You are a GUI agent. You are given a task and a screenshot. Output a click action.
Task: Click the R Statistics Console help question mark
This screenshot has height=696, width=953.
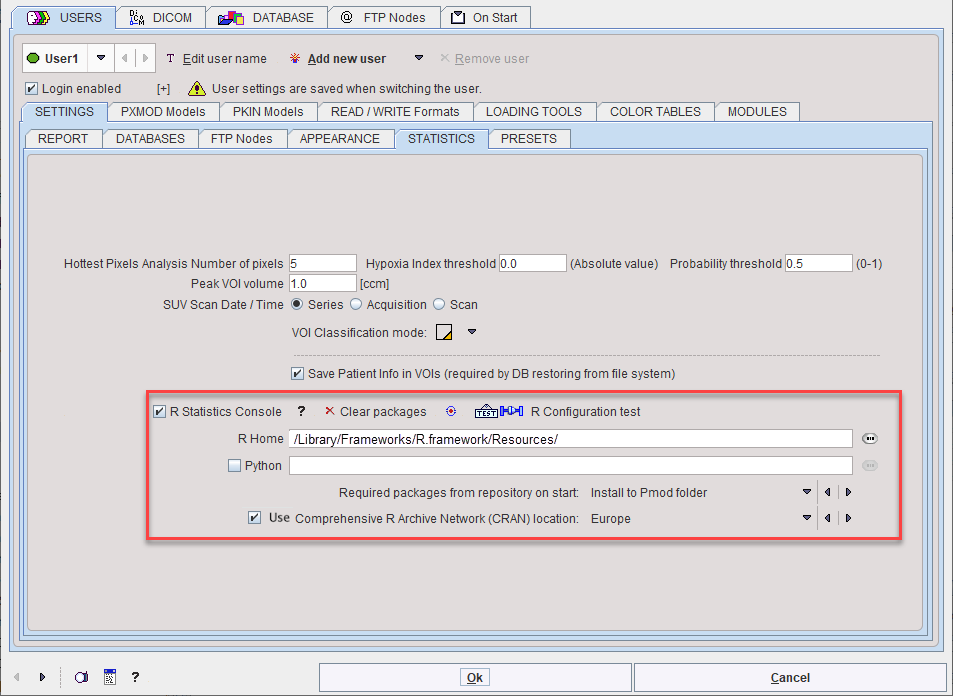pos(301,412)
